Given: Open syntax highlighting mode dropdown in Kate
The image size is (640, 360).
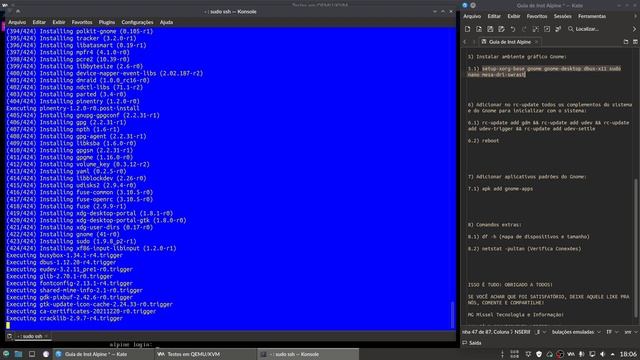Looking at the screenshot, I should pos(630,332).
